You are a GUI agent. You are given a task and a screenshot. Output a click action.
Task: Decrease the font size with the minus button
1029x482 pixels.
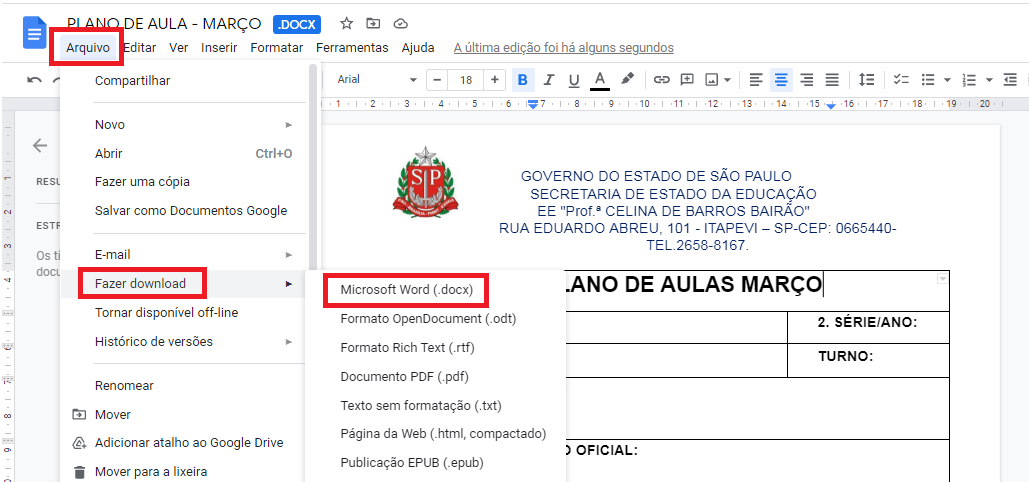tap(437, 80)
